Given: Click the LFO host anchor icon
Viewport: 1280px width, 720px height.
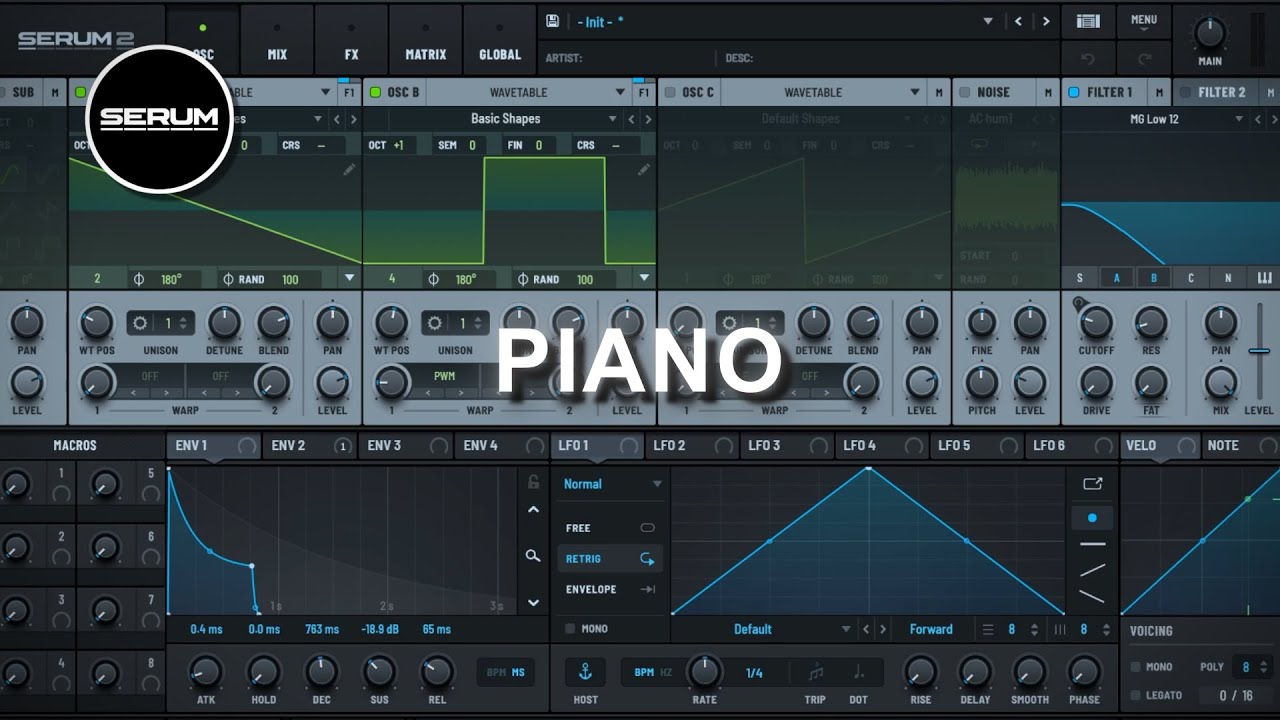Looking at the screenshot, I should click(585, 672).
